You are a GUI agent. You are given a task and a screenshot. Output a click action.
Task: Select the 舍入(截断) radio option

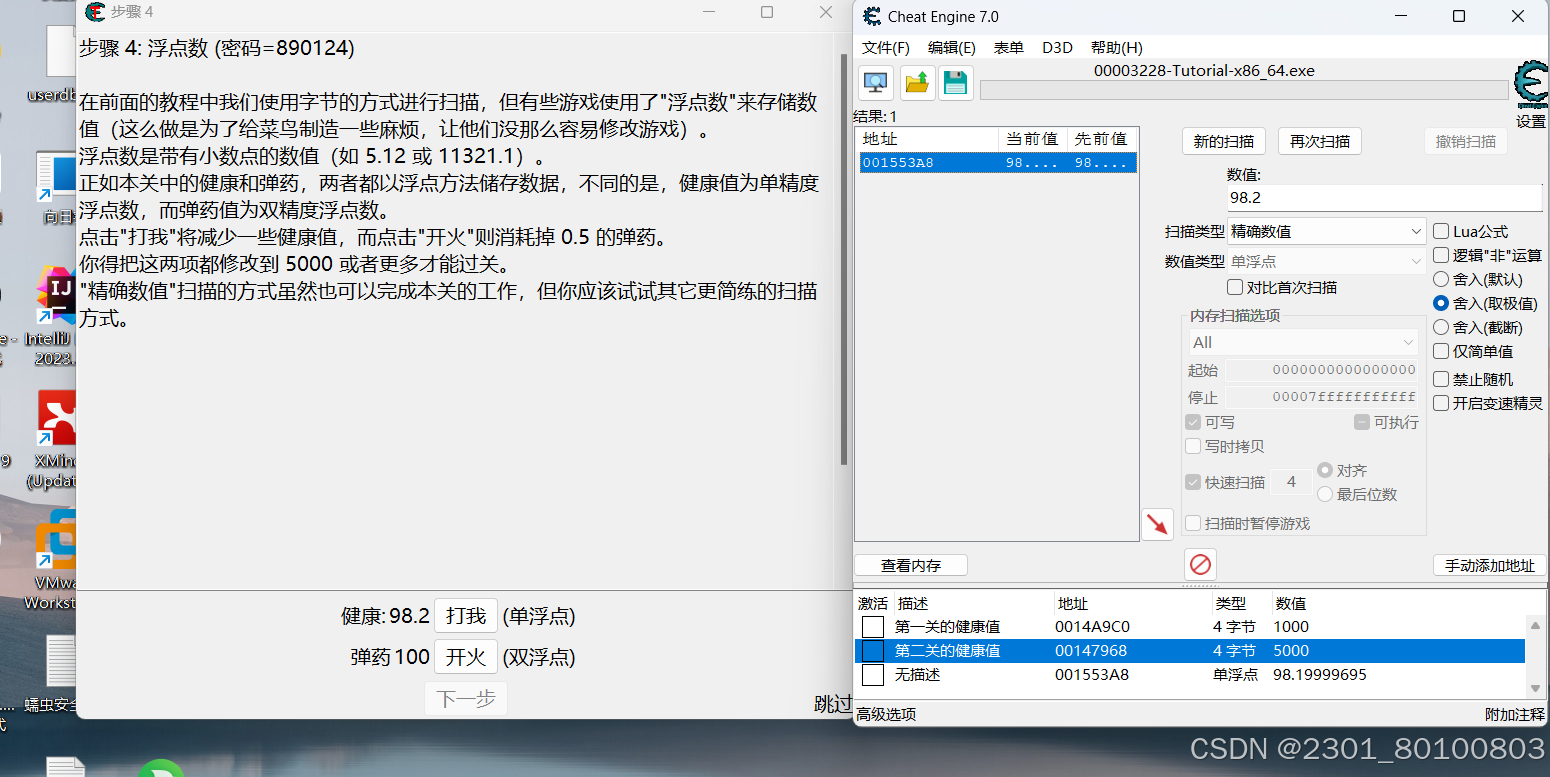coord(1441,327)
